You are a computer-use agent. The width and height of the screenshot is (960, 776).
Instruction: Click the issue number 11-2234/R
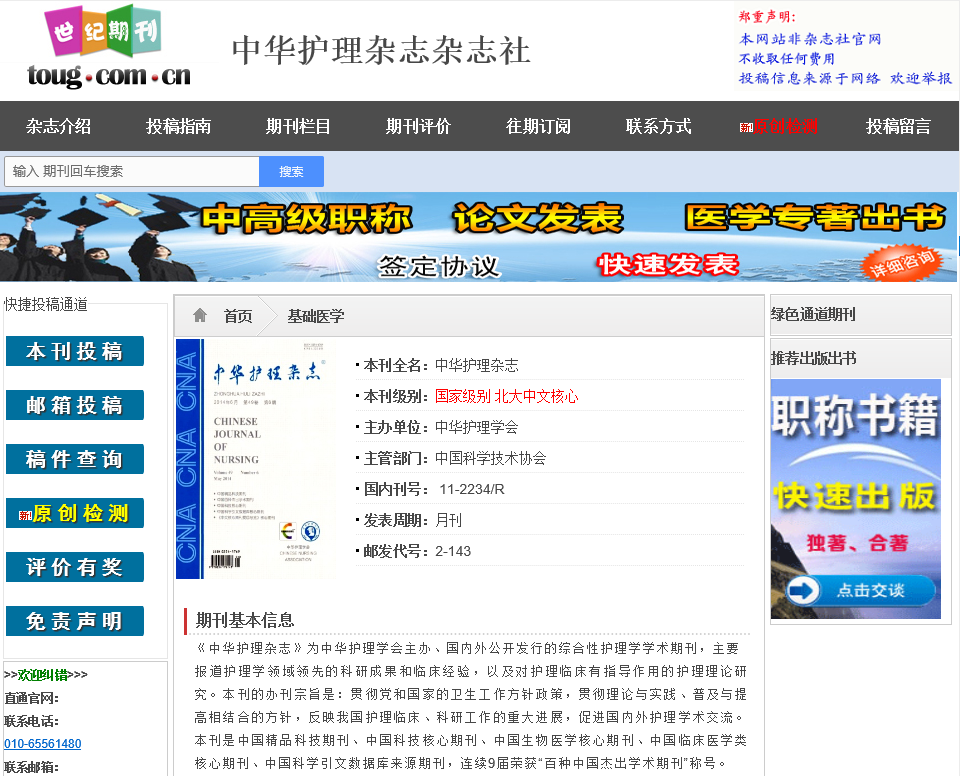(472, 489)
